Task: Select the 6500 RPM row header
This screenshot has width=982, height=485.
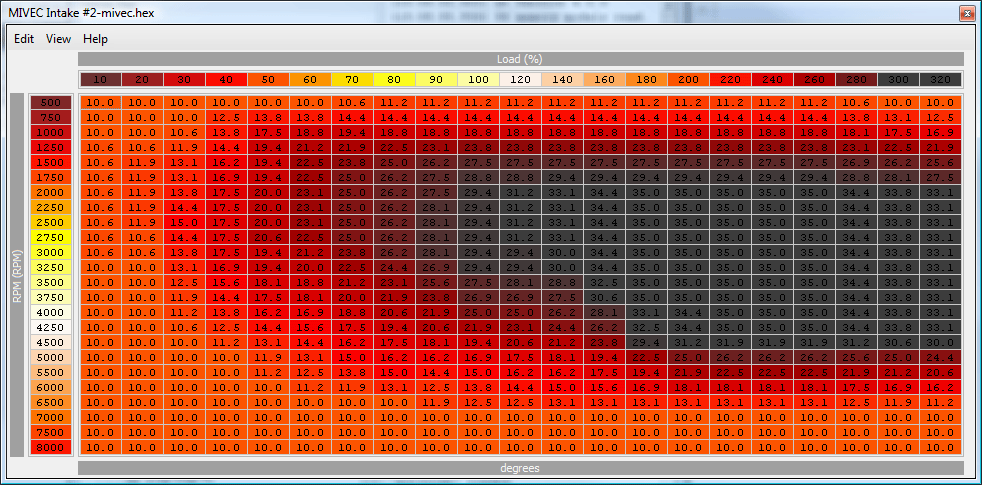Action: (x=51, y=402)
